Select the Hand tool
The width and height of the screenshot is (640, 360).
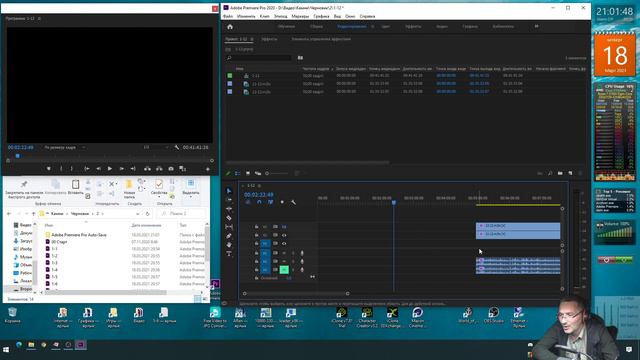(229, 245)
